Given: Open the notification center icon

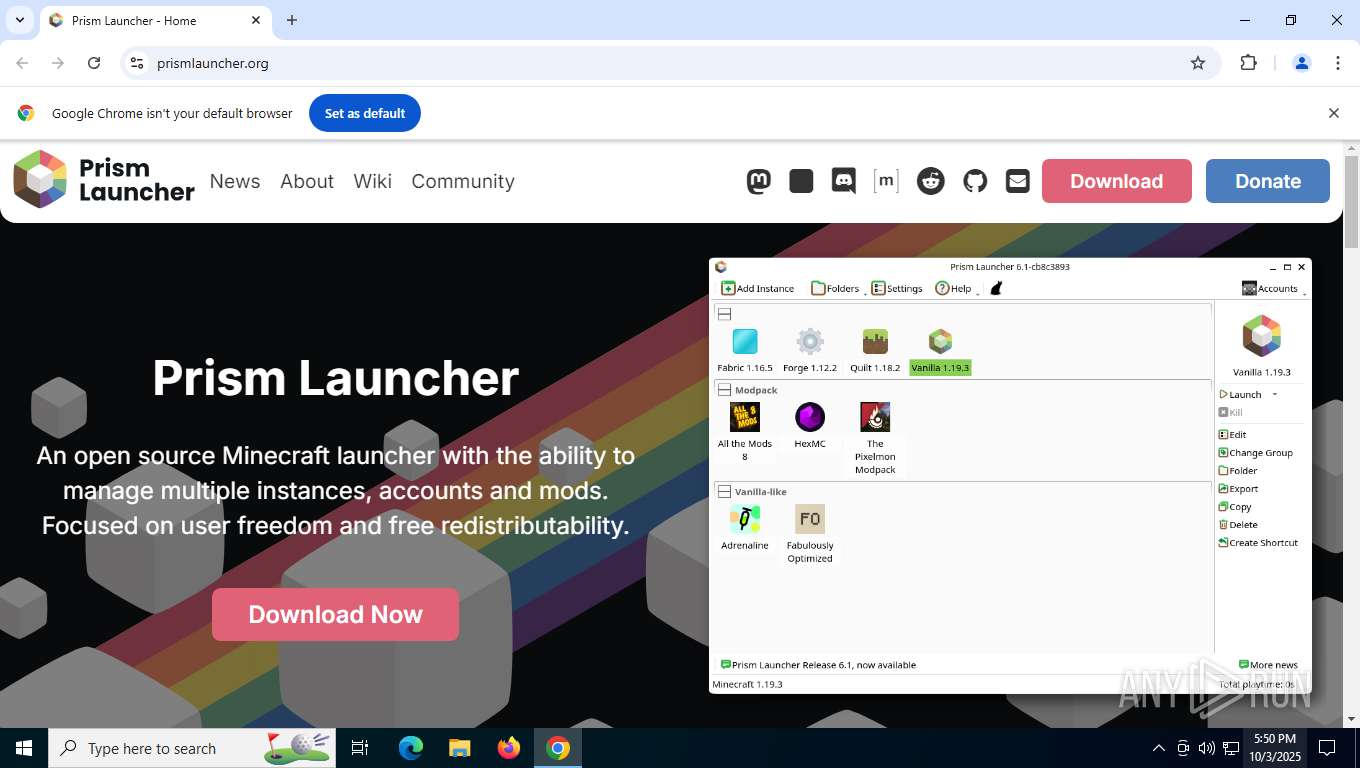Looking at the screenshot, I should pyautogui.click(x=1327, y=748).
